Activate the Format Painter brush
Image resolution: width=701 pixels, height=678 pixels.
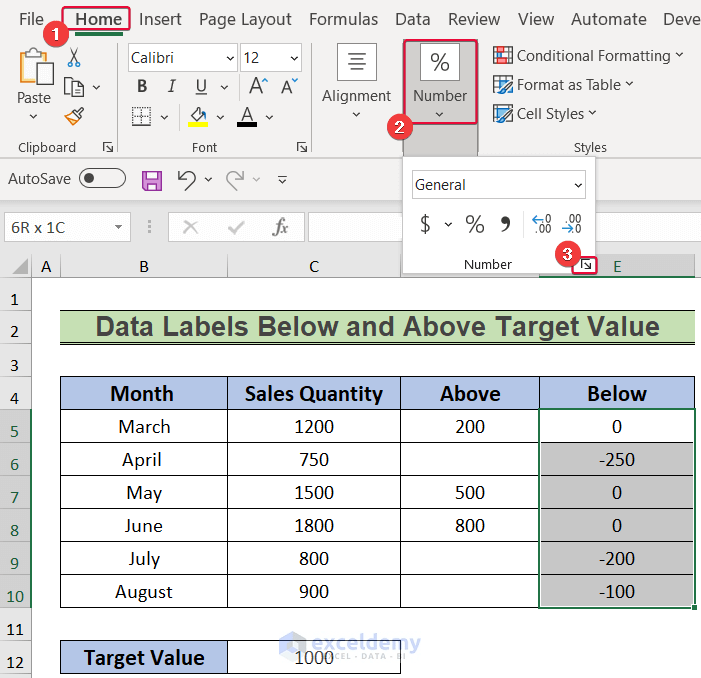coord(74,117)
